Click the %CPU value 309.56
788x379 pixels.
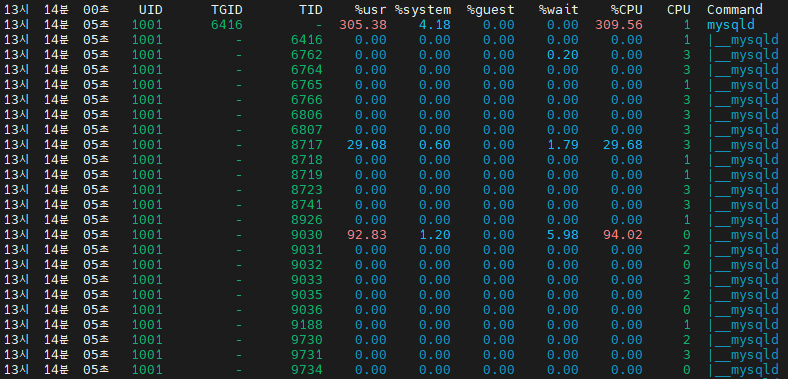click(619, 25)
